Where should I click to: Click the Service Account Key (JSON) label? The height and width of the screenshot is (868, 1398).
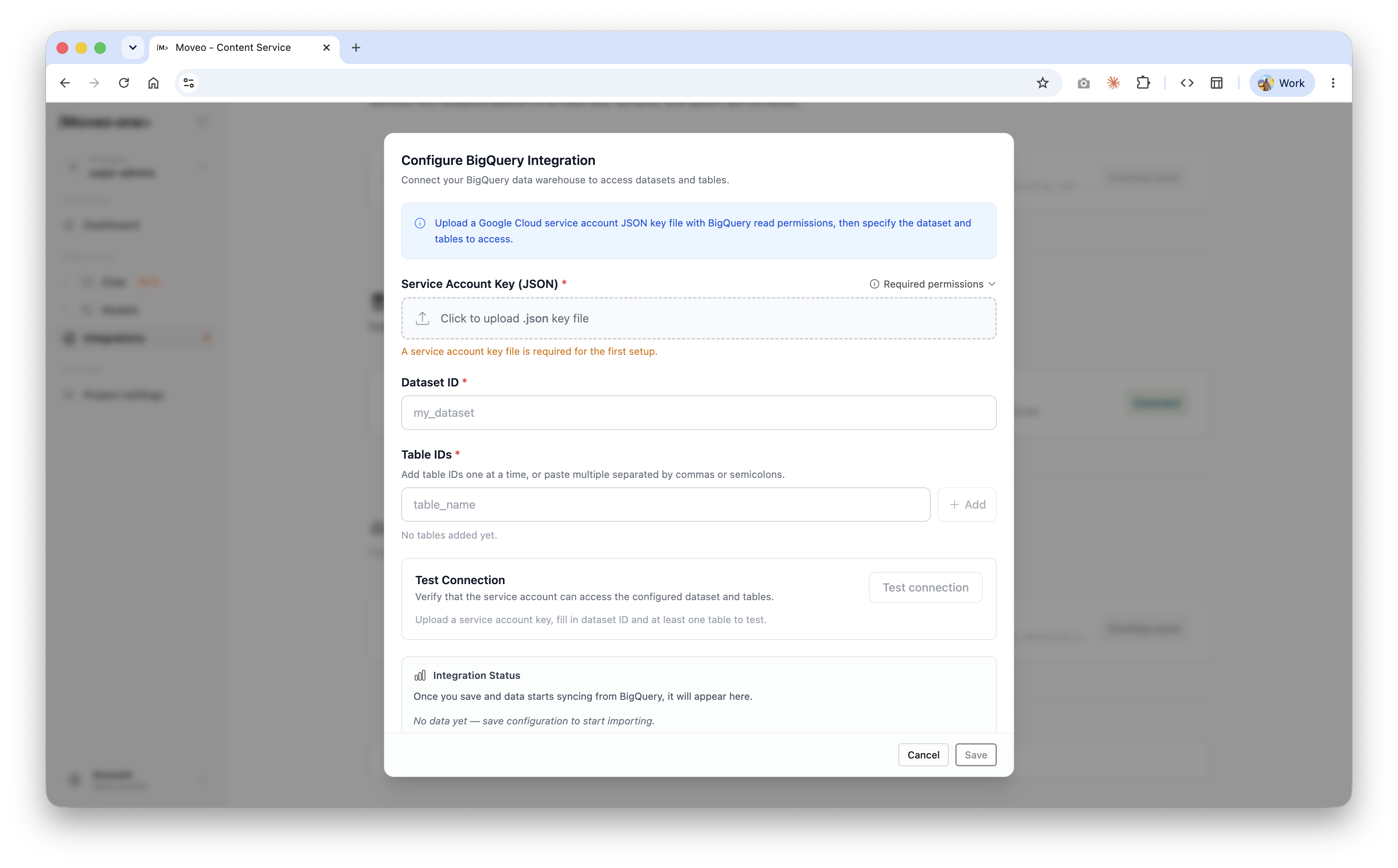479,283
